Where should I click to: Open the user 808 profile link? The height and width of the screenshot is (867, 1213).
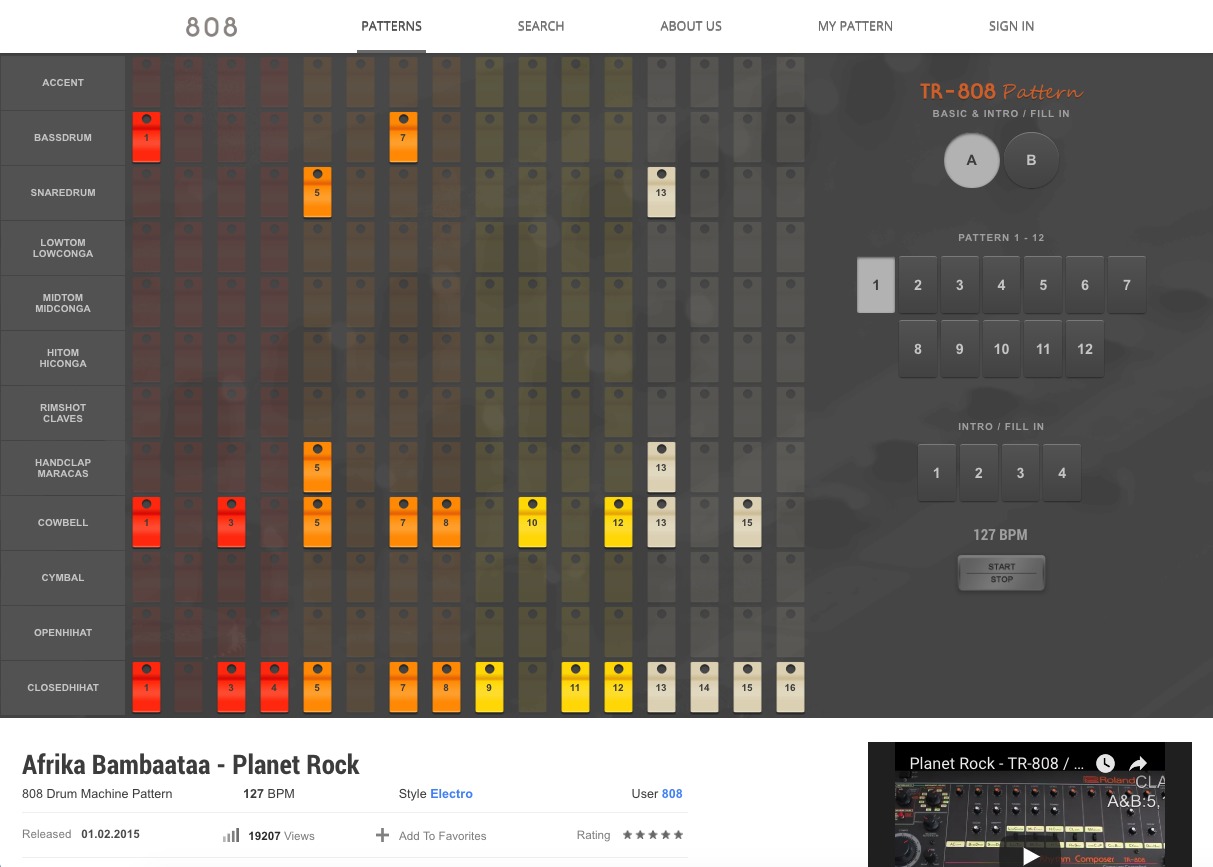coord(672,794)
